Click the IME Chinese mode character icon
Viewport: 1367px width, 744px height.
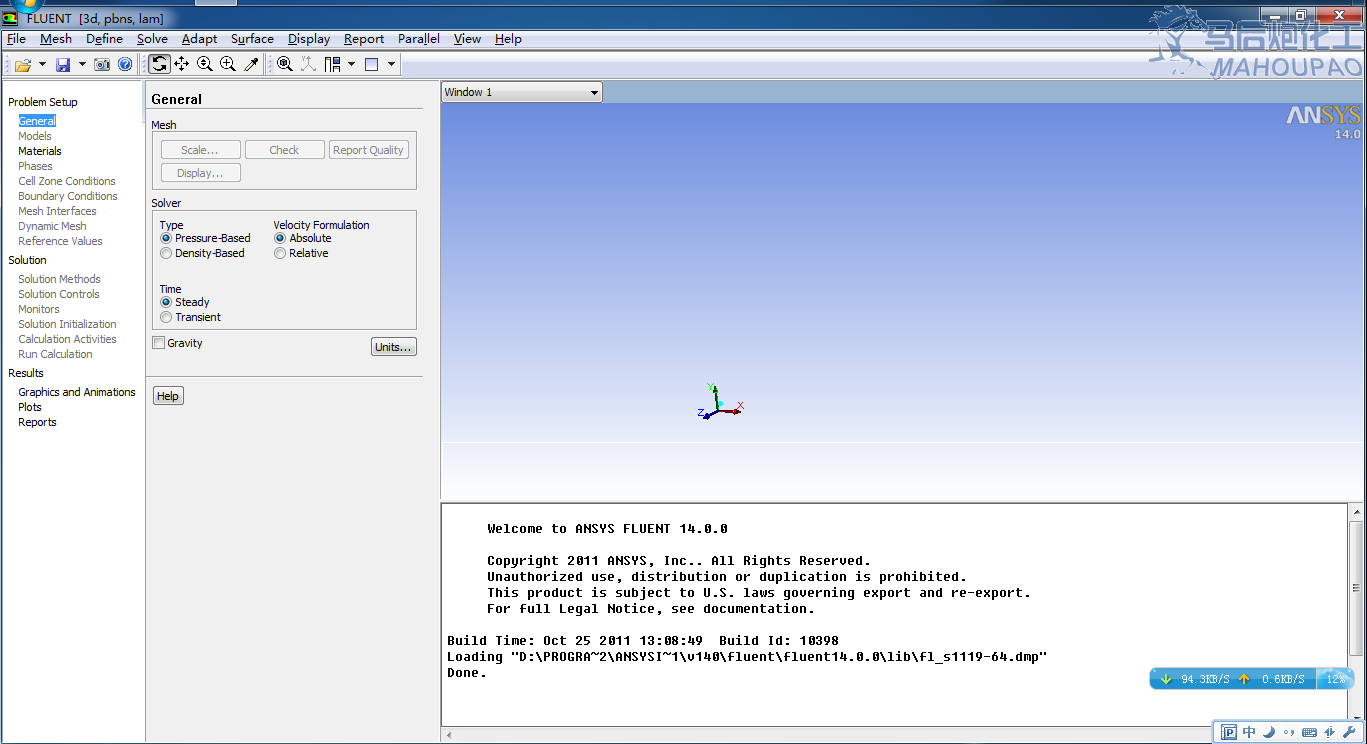click(x=1249, y=733)
